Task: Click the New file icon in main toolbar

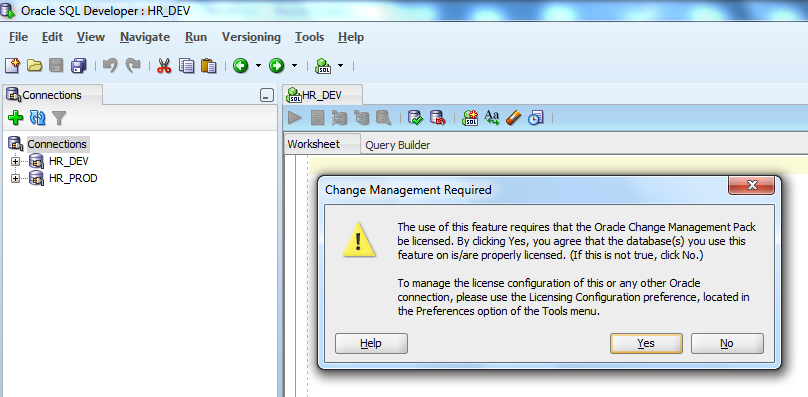Action: 12,65
